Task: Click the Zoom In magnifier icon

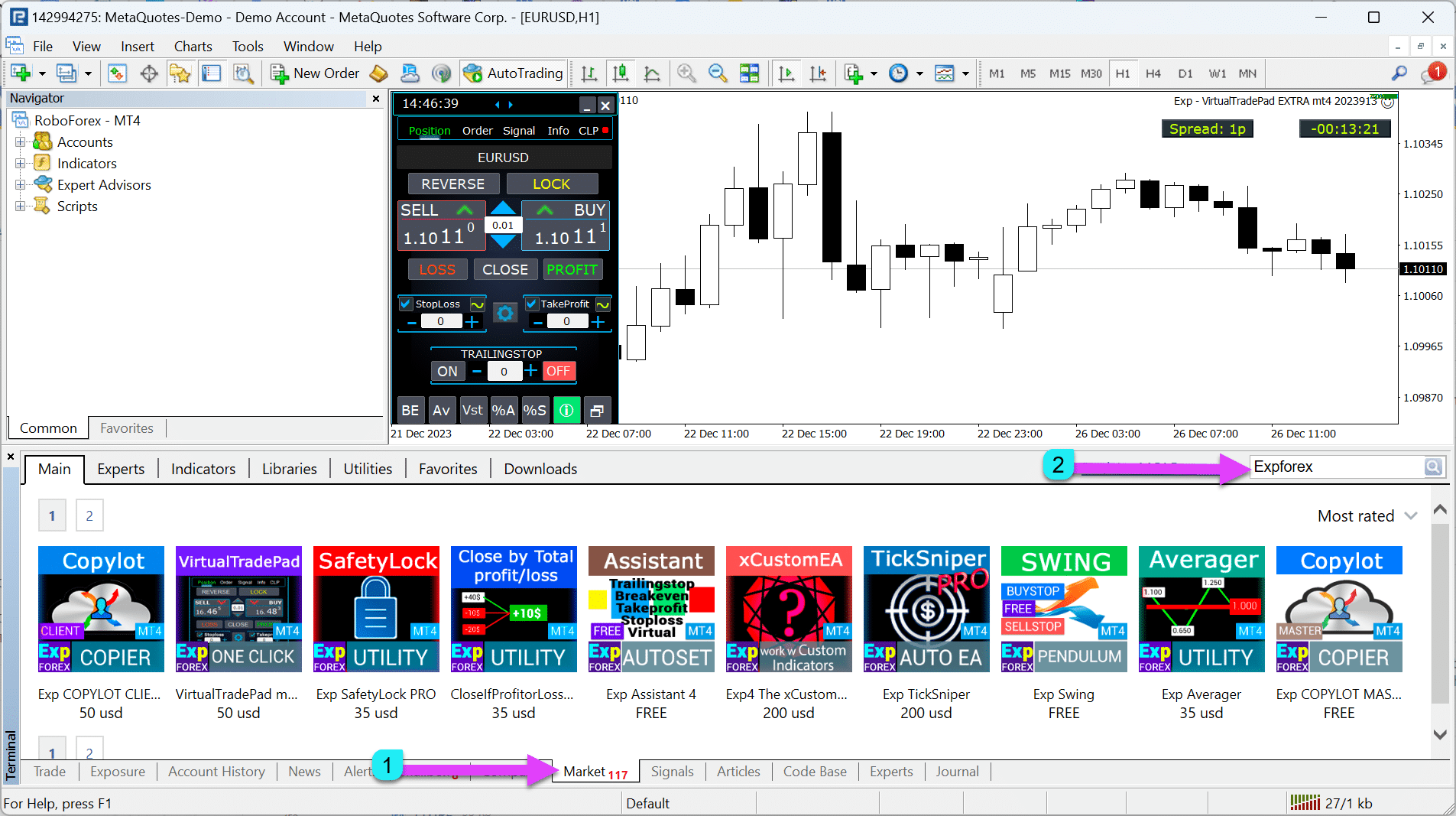Action: (x=686, y=73)
